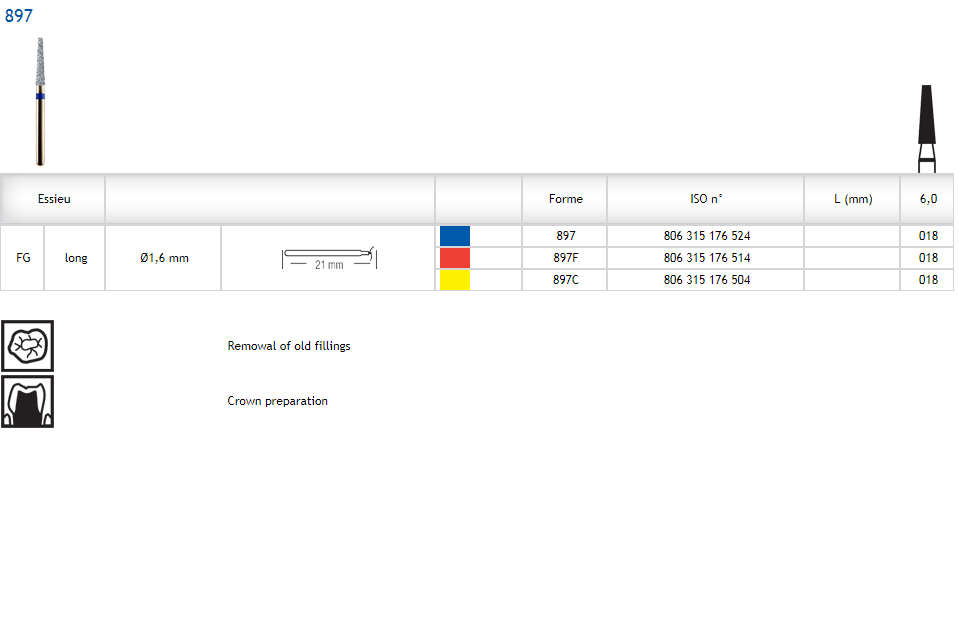Screen dimensions: 958x618
Task: Click the Essieu column header
Action: tap(54, 199)
